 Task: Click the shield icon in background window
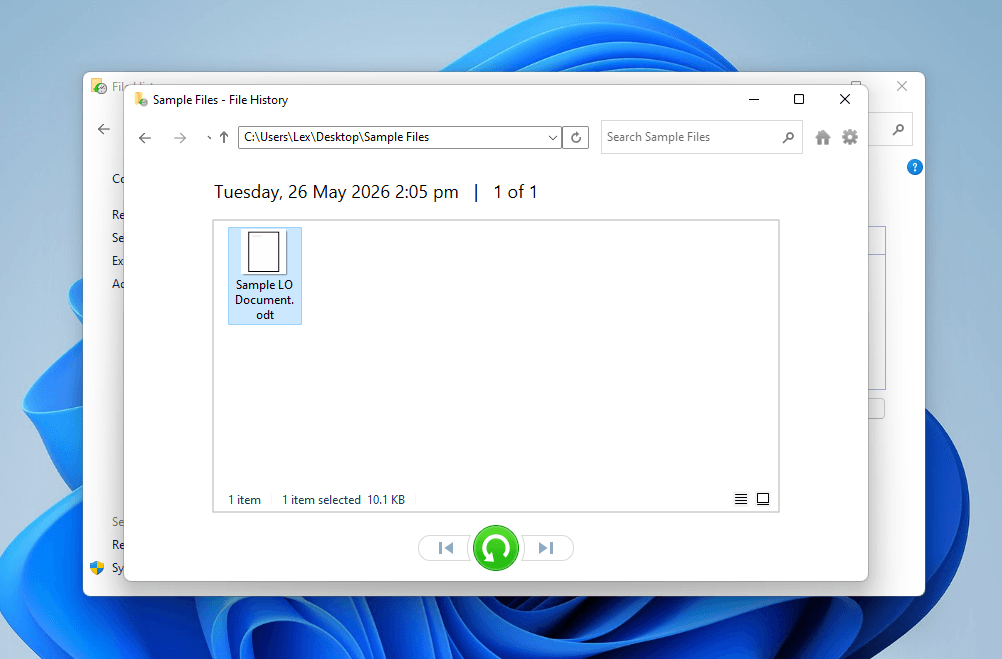(x=97, y=568)
